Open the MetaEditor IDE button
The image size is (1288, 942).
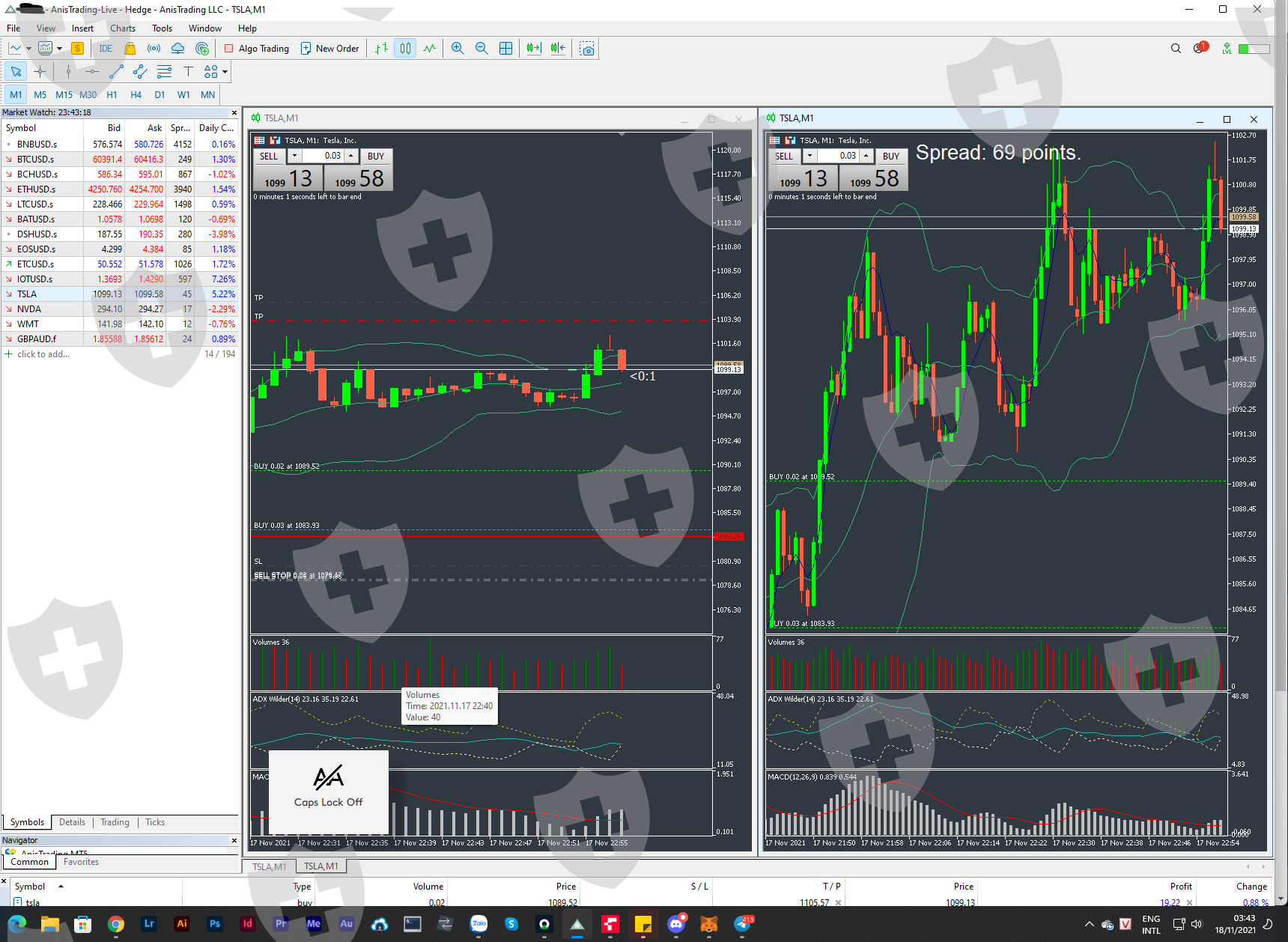106,49
